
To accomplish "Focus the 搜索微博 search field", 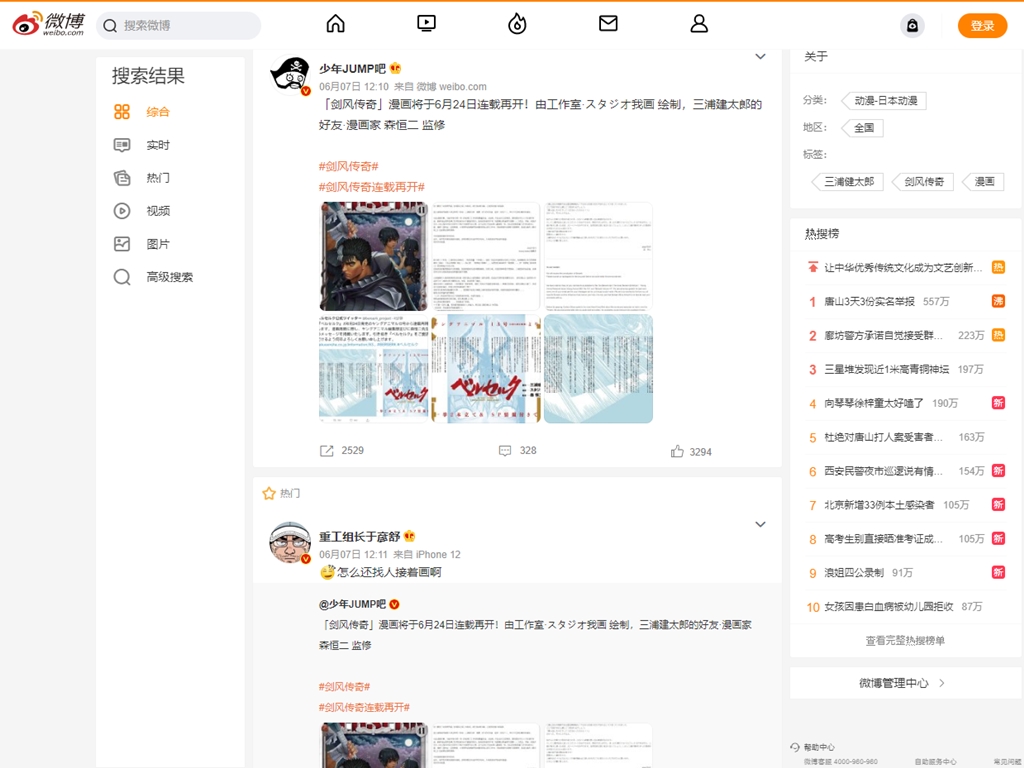I will (x=178, y=25).
